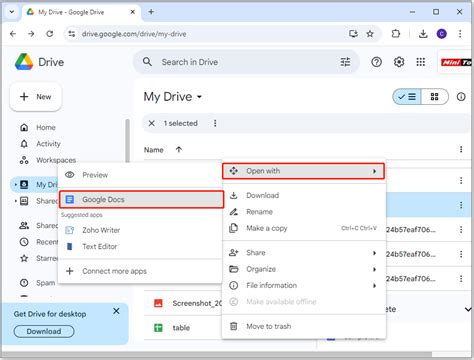Reload the page in the browser

click(50, 34)
